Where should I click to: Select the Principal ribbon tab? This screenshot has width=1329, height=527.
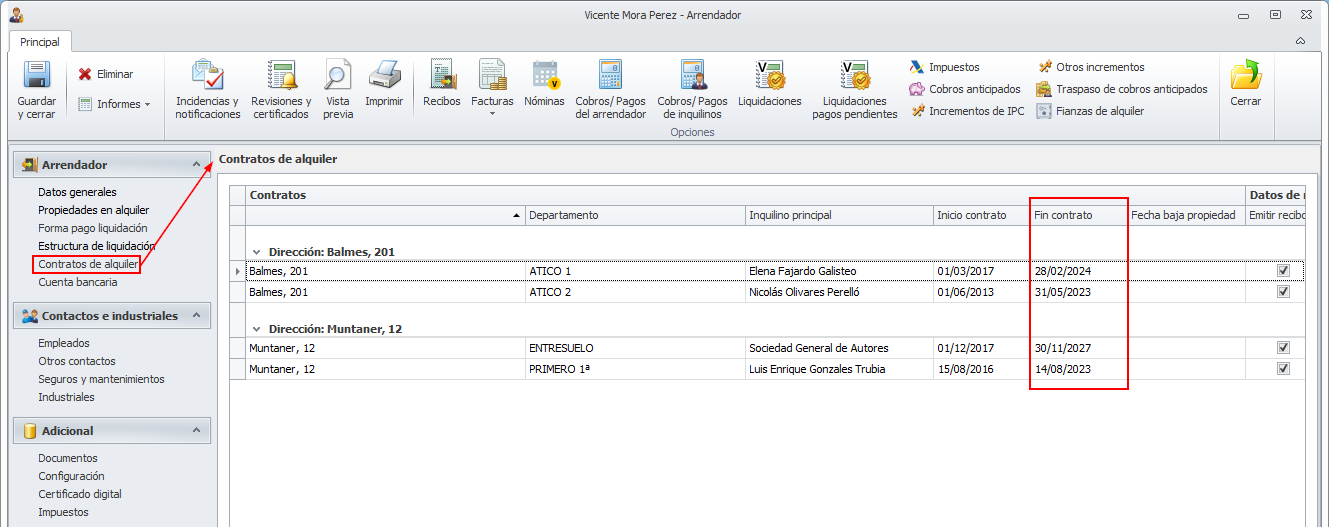pyautogui.click(x=40, y=42)
